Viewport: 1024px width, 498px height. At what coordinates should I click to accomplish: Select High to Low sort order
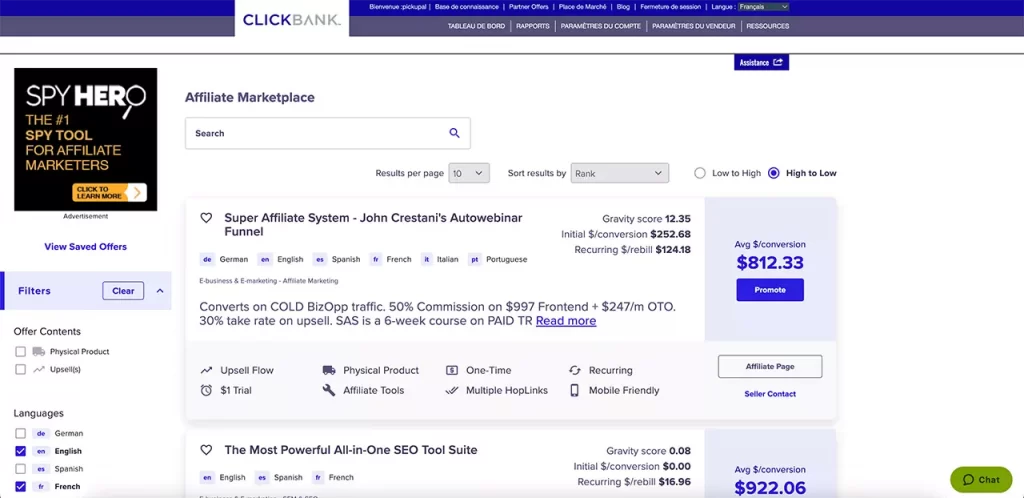tap(774, 173)
